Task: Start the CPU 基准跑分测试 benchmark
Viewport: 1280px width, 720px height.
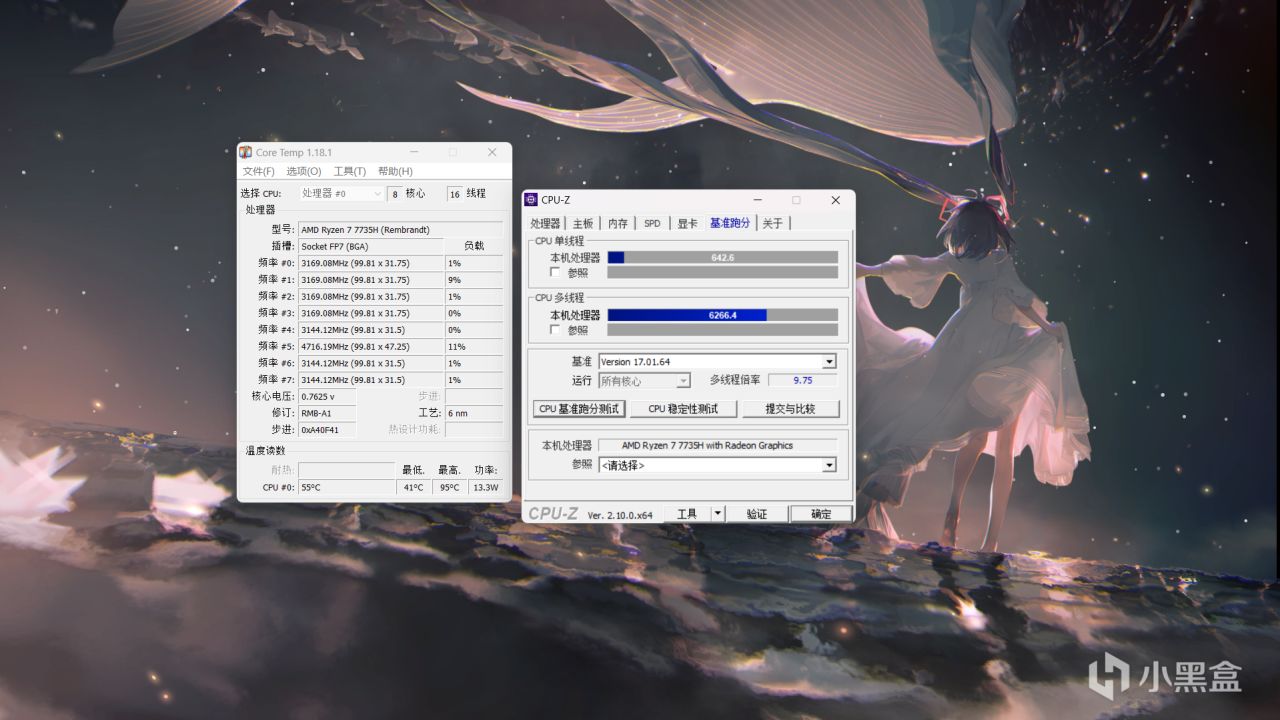Action: pyautogui.click(x=579, y=409)
